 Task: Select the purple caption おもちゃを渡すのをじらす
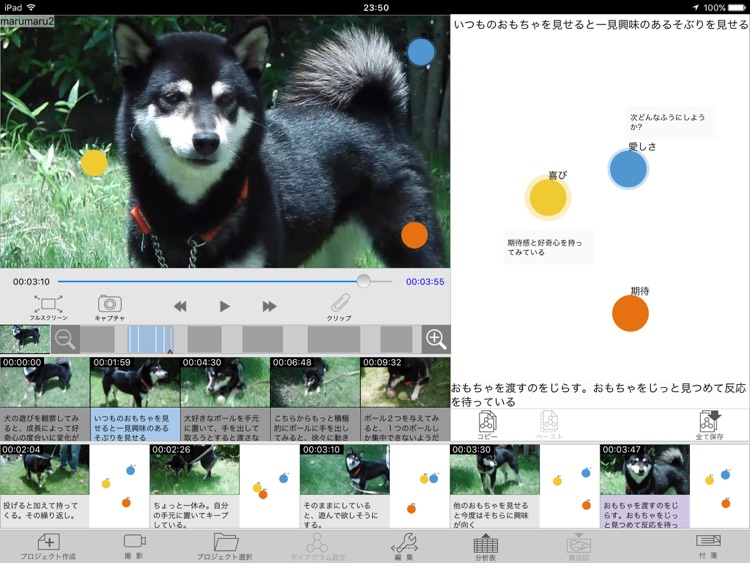coord(645,512)
